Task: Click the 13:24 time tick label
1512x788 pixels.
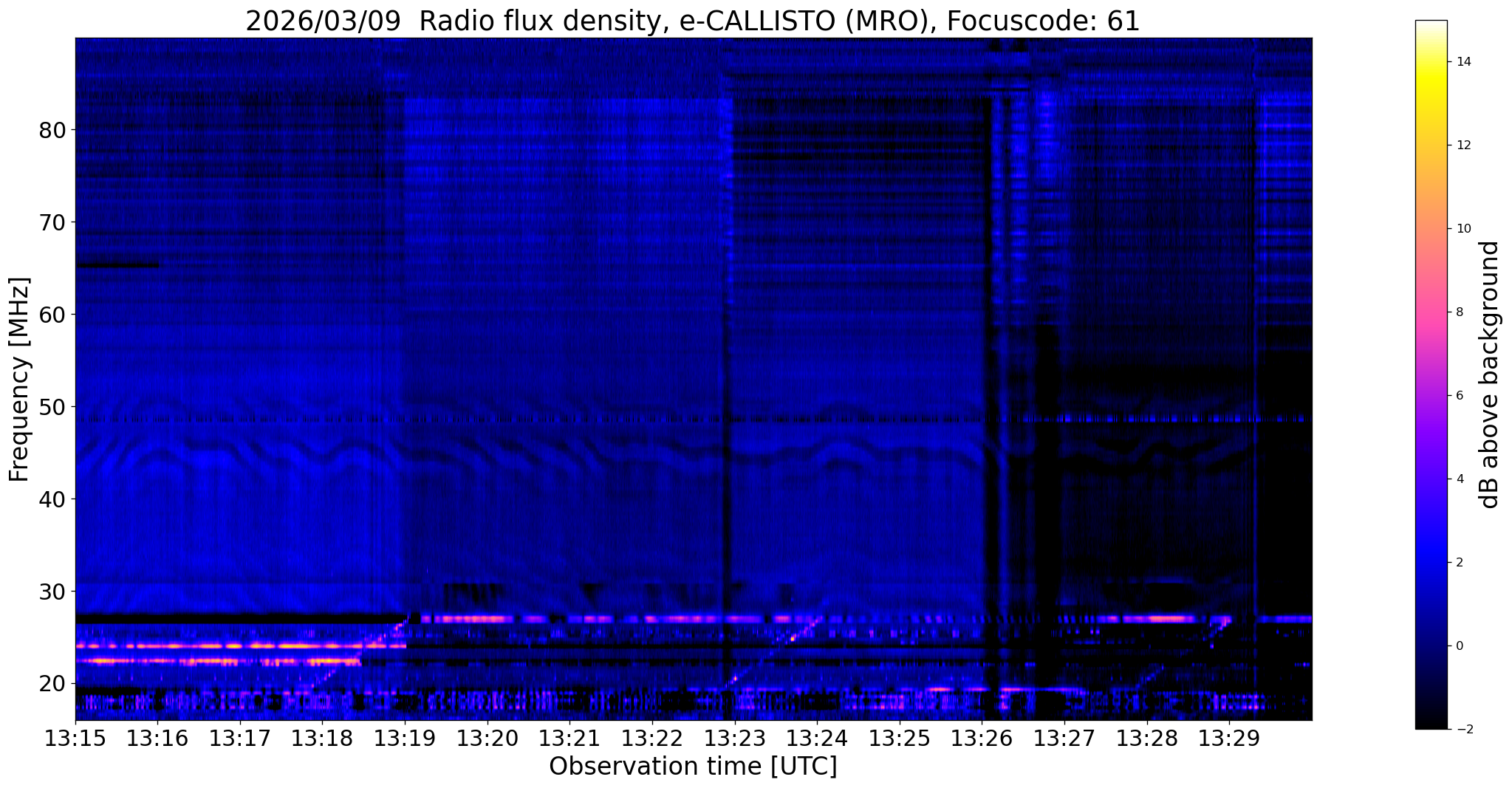Action: click(817, 739)
